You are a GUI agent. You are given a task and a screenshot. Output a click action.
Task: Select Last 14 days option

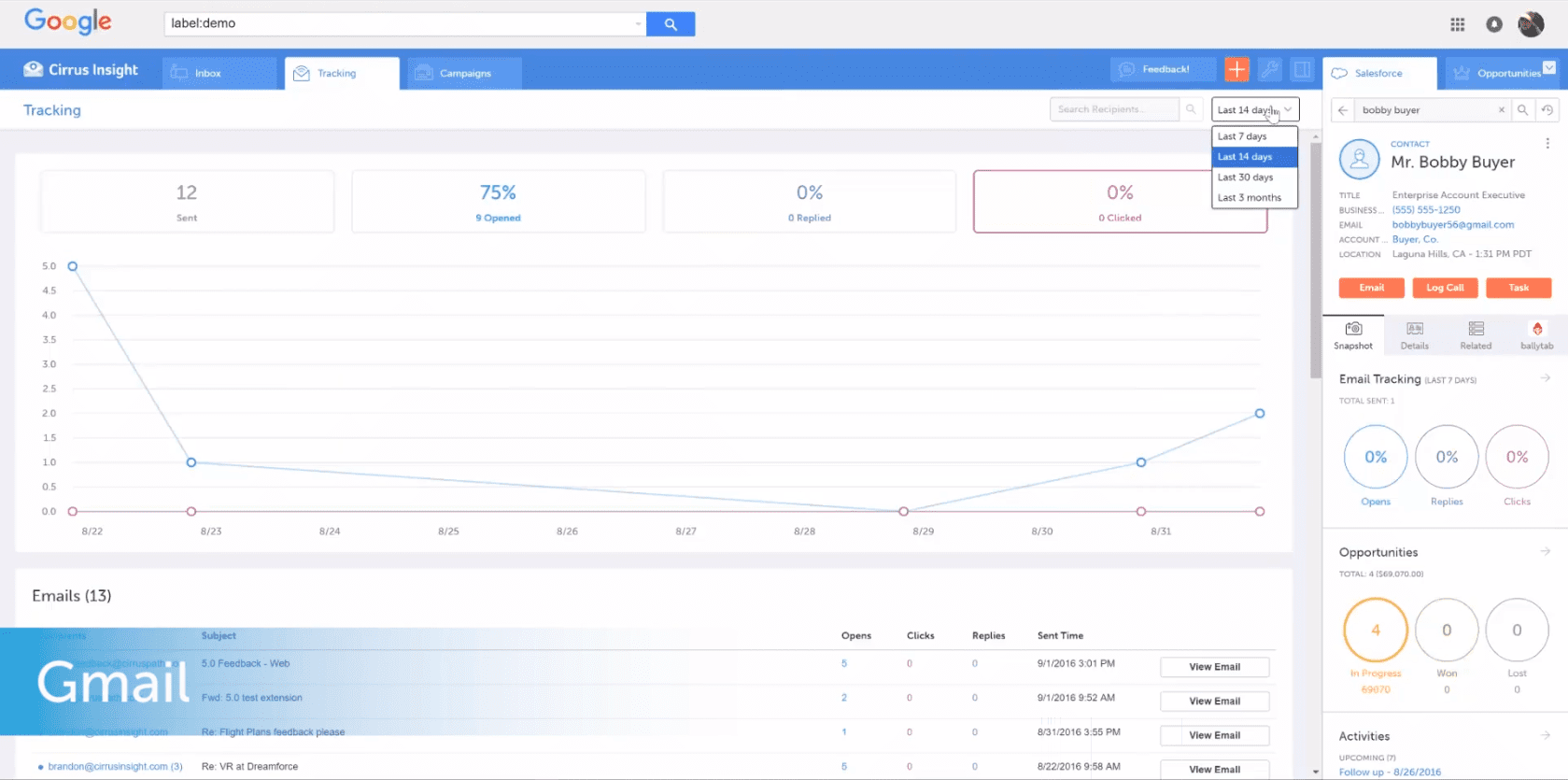(1254, 157)
